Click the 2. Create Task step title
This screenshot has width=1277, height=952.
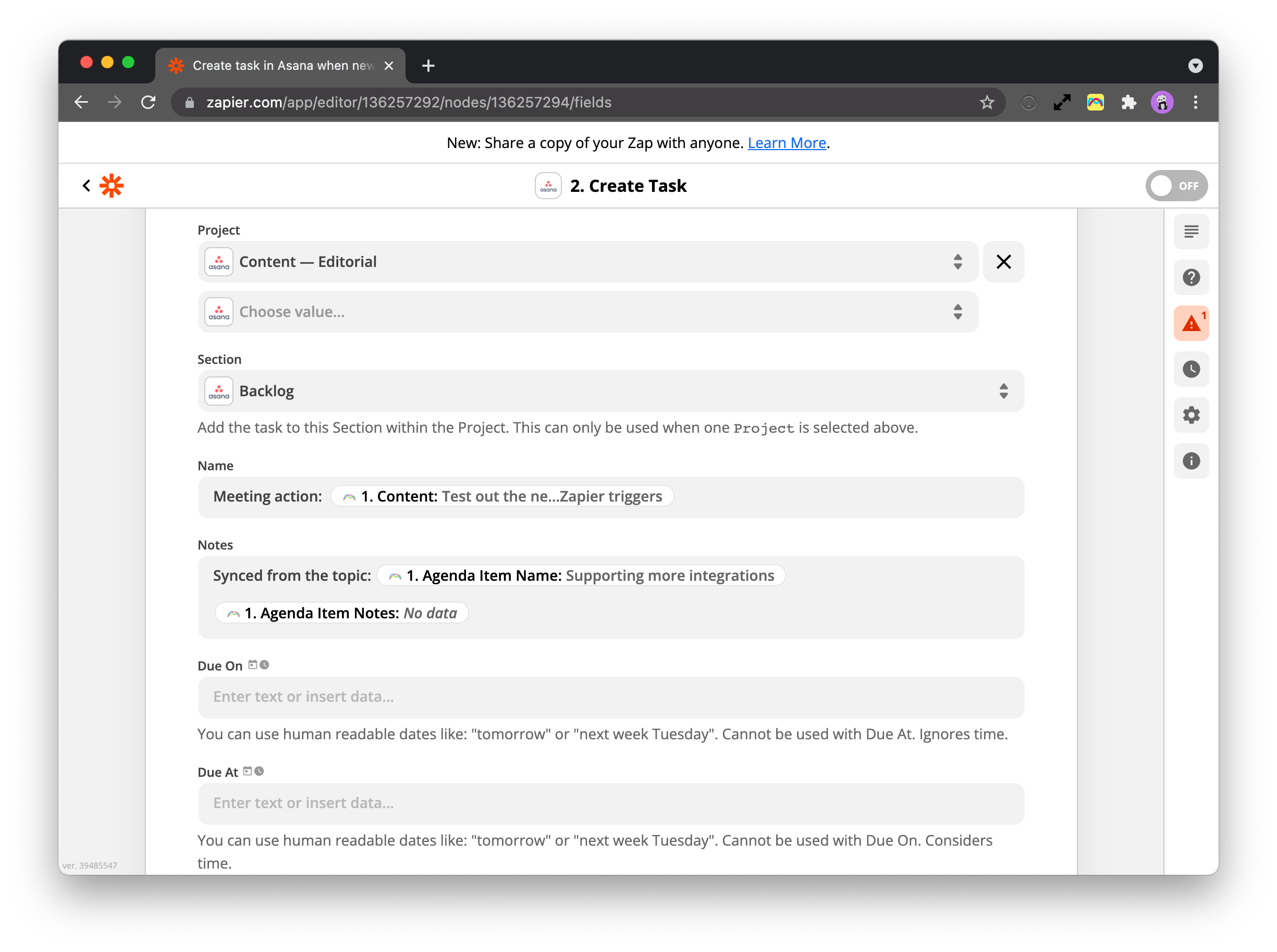[628, 186]
